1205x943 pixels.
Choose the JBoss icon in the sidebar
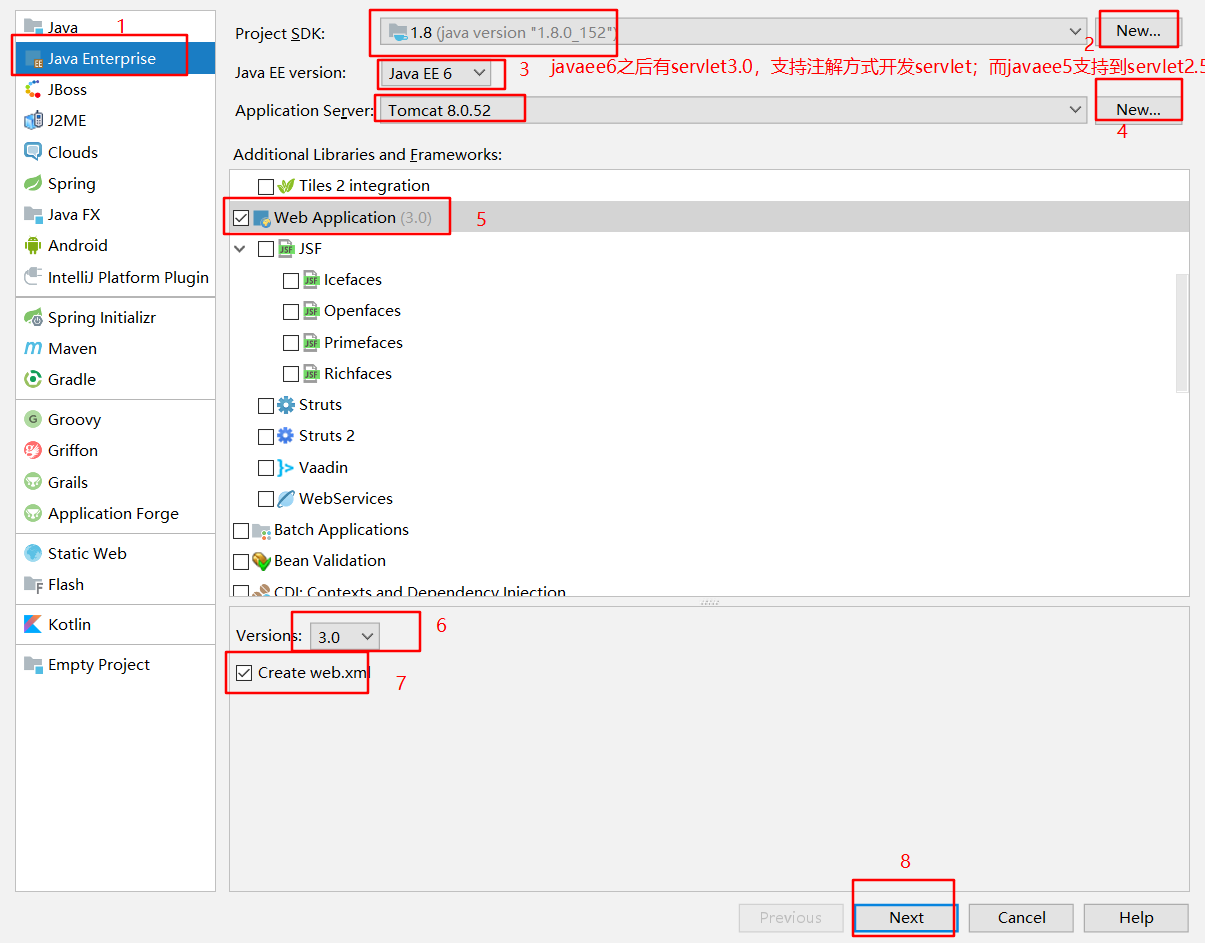coord(33,90)
